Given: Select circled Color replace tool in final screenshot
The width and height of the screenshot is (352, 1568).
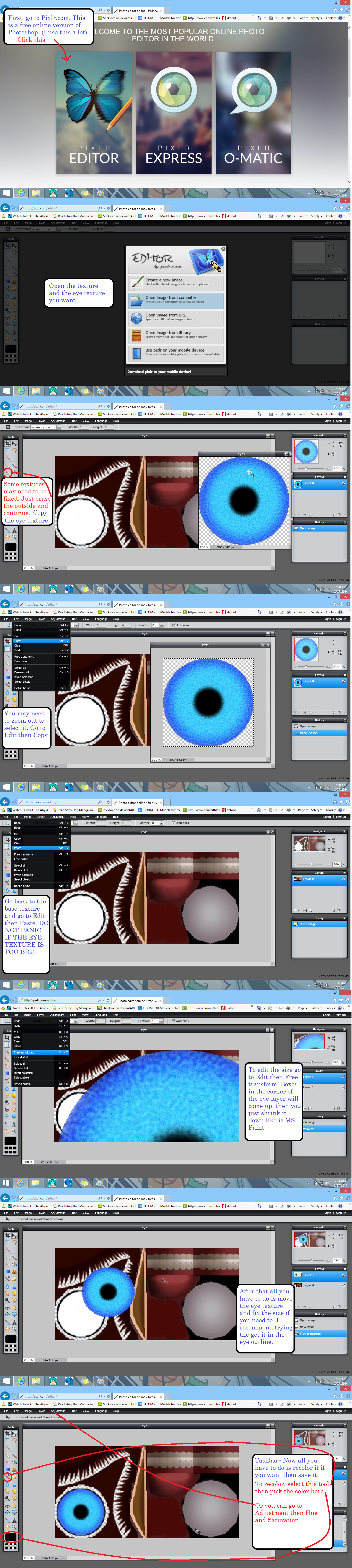Looking at the screenshot, I should pos(7,1477).
